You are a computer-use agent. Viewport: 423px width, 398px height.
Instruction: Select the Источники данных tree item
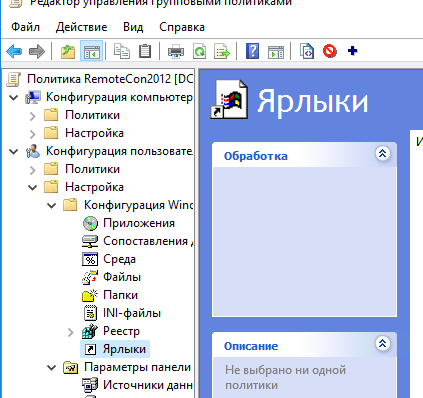pos(148,385)
